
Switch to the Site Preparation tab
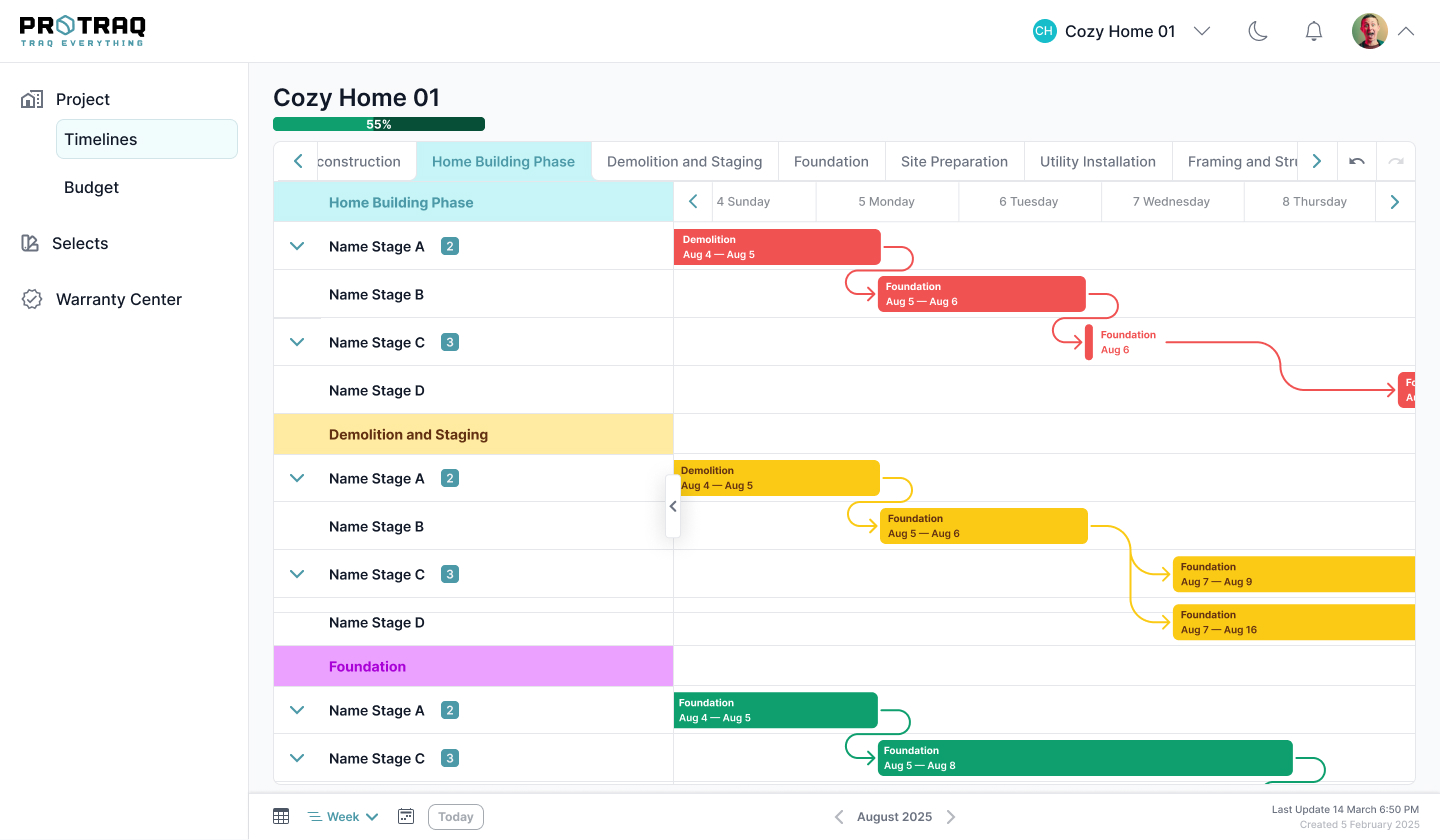click(954, 162)
